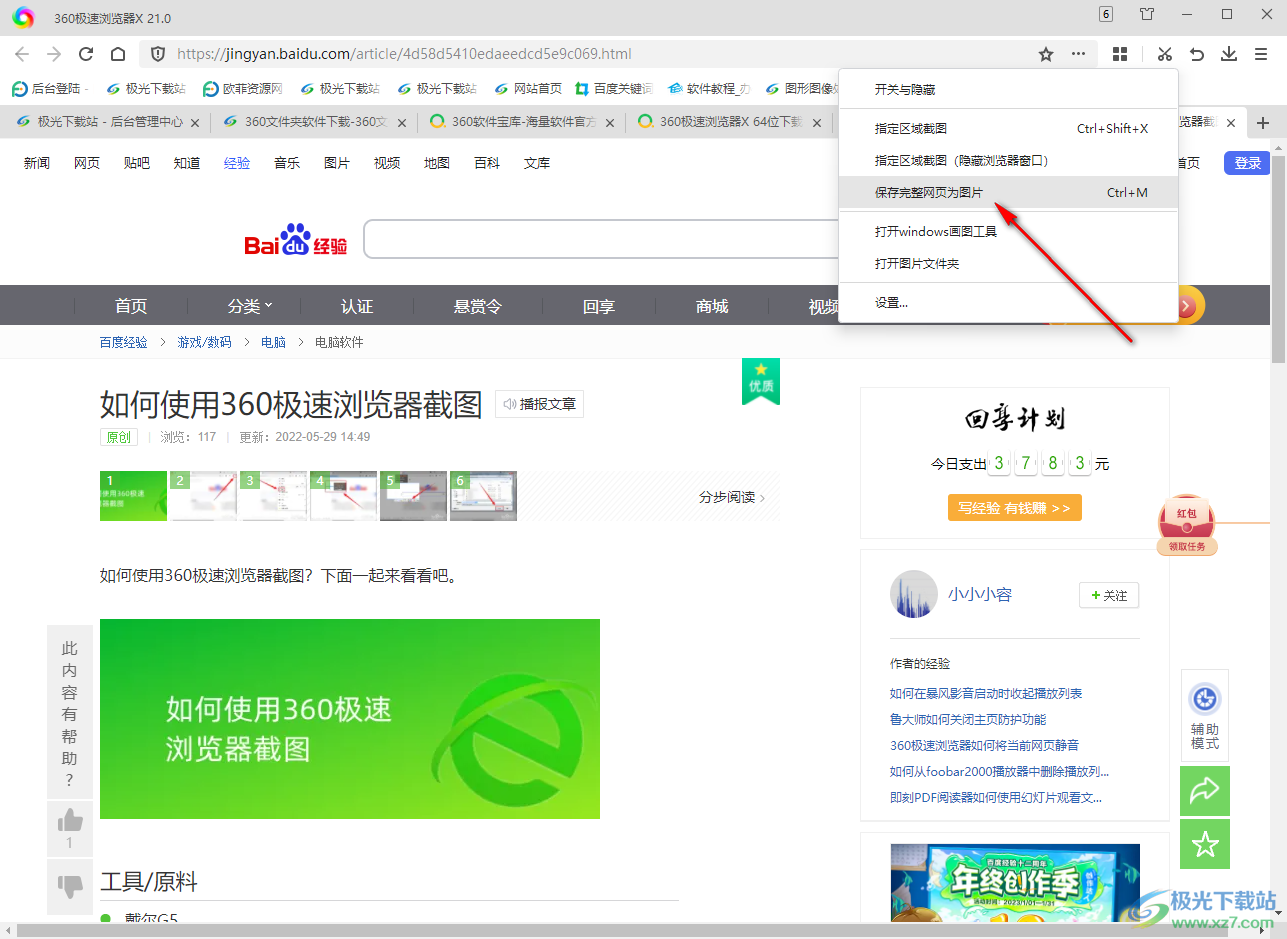Bookmark this page with the star
The height and width of the screenshot is (939, 1287).
click(x=1046, y=54)
